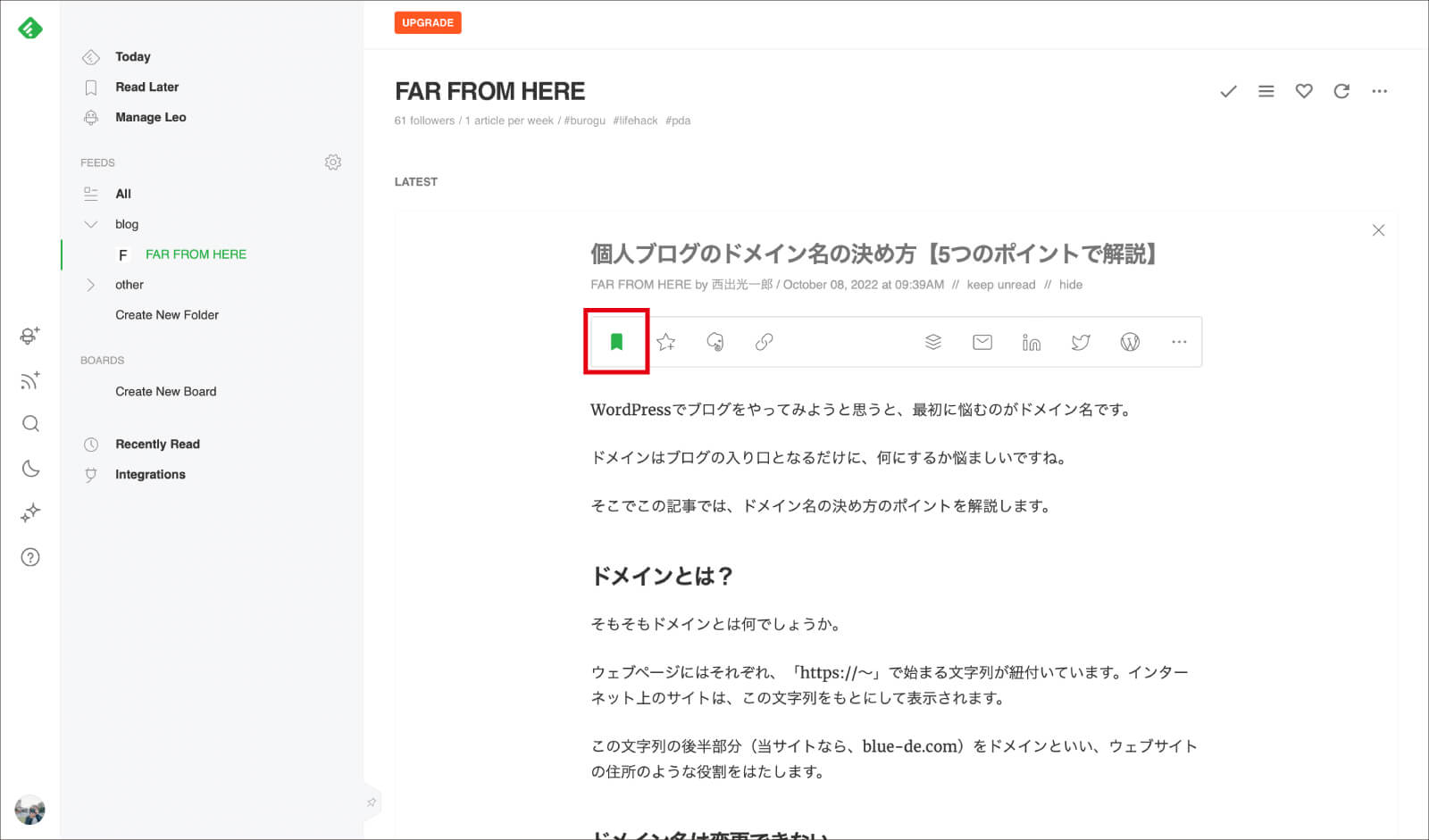Open the article title link
The width and height of the screenshot is (1429, 840).
point(873,254)
